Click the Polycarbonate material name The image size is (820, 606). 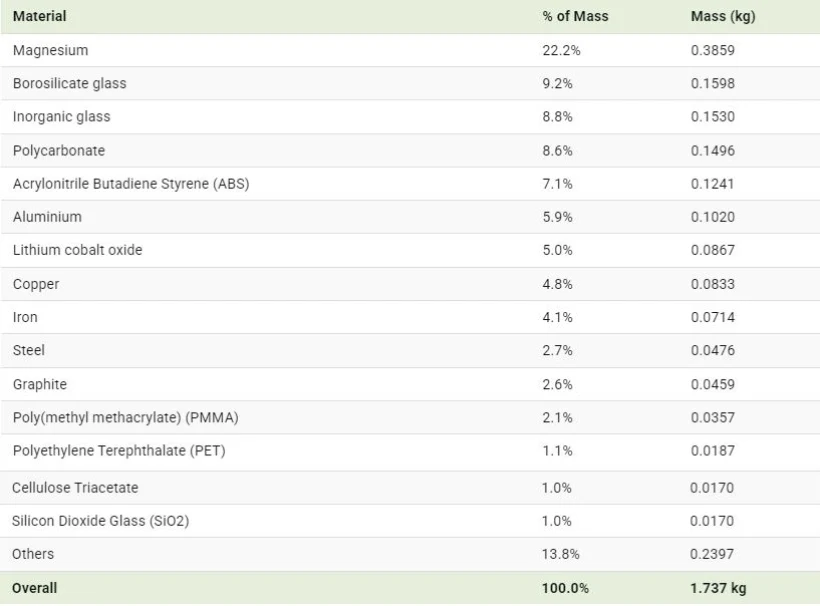point(59,151)
